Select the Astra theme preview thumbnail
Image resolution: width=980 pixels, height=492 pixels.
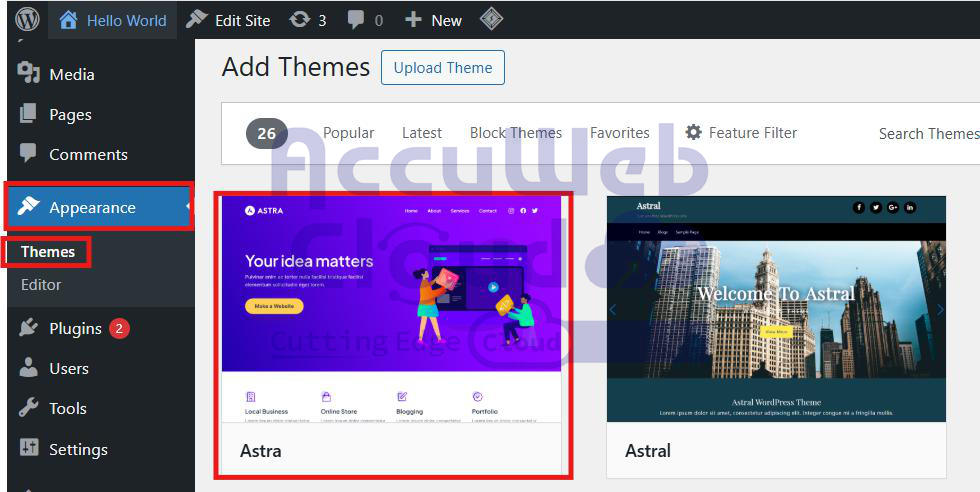[x=392, y=310]
